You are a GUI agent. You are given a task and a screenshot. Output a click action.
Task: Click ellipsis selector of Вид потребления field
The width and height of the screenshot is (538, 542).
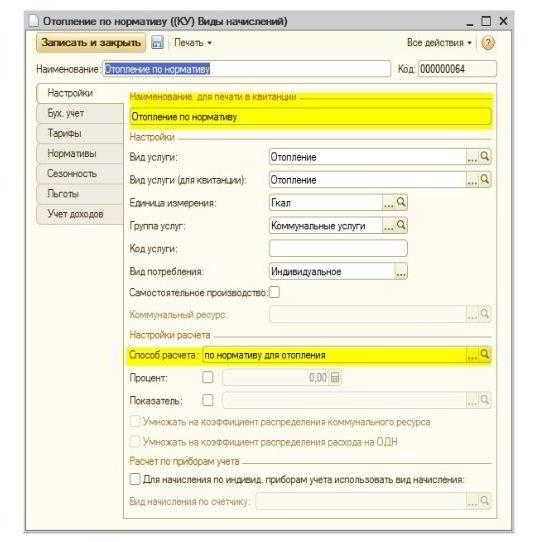(401, 272)
